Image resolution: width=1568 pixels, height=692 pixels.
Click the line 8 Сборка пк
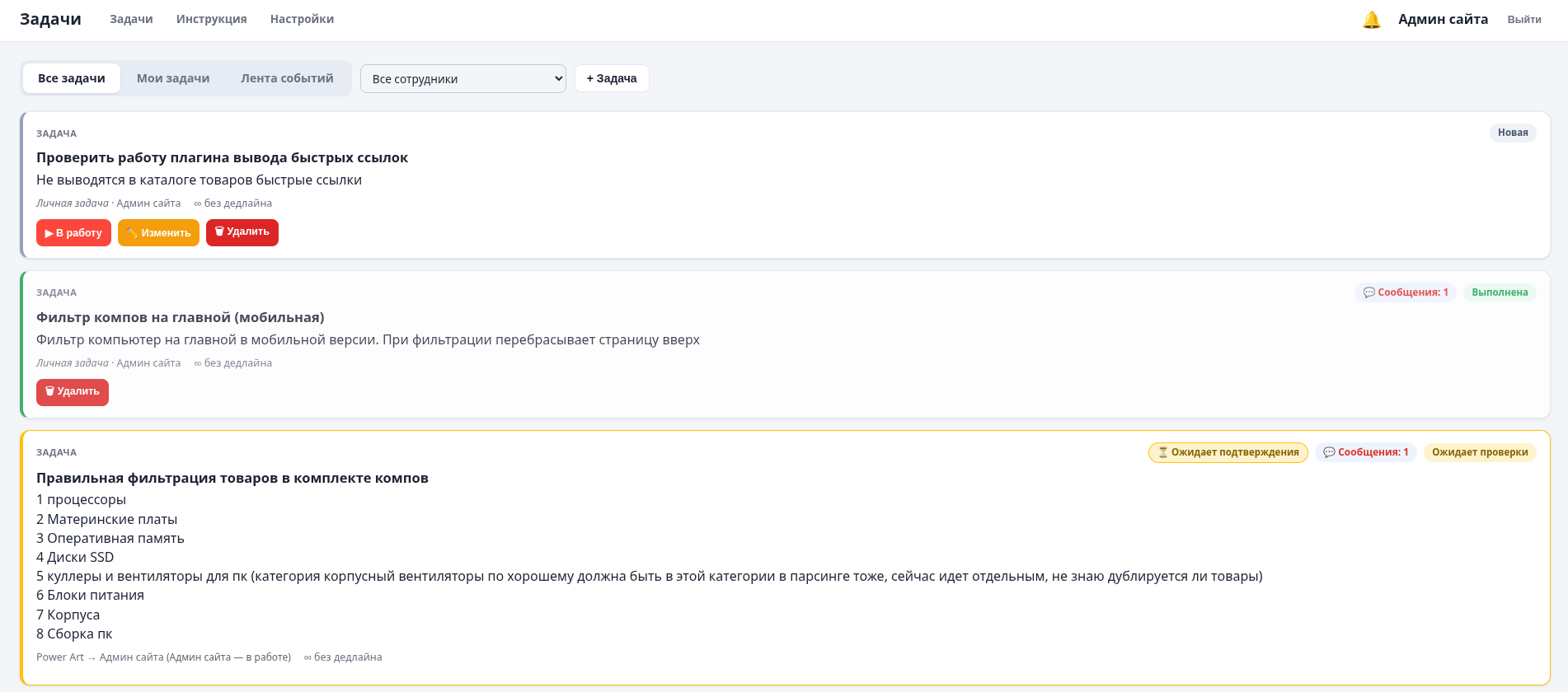pos(74,634)
